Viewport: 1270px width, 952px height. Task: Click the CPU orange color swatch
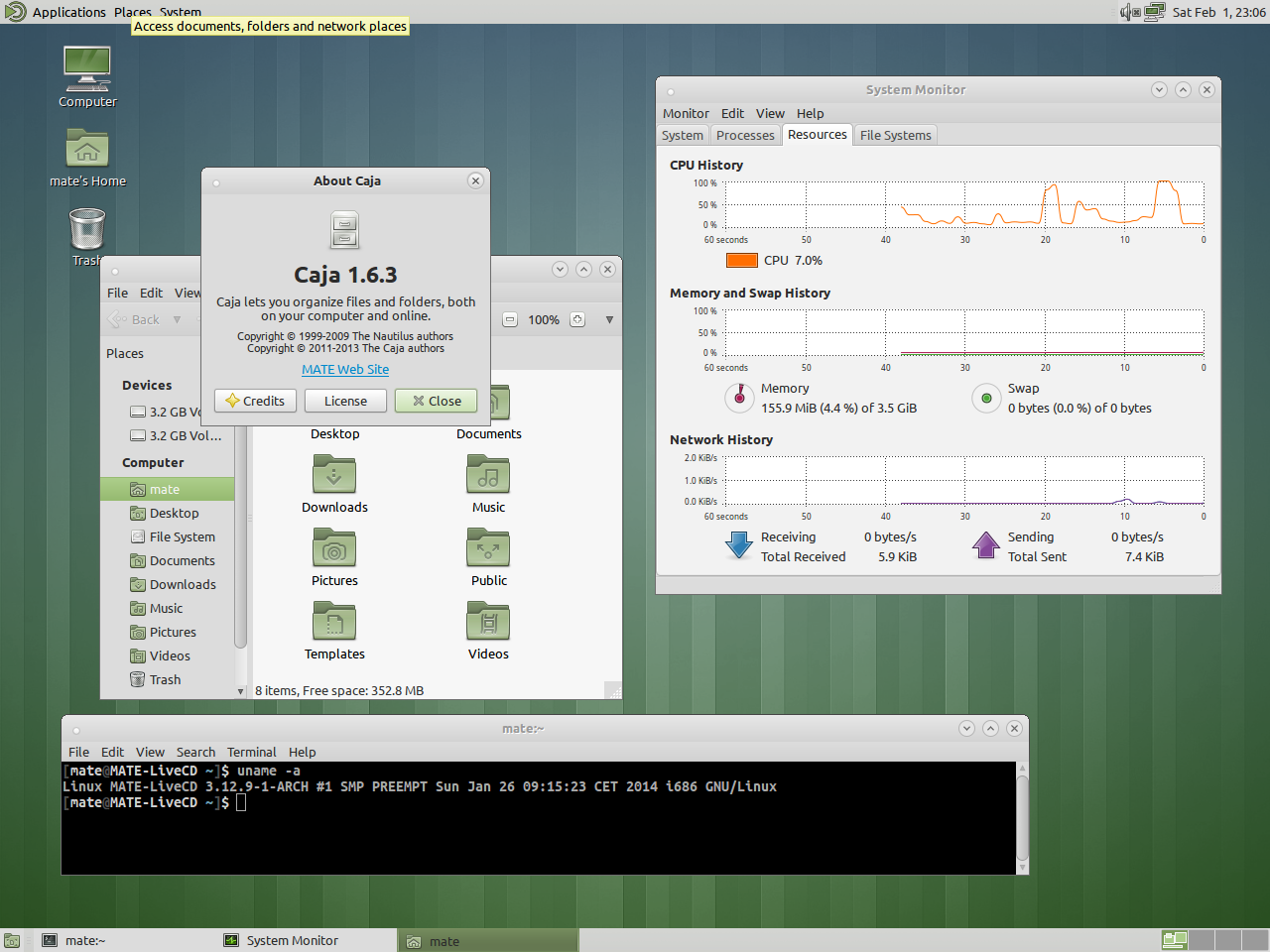tap(741, 261)
